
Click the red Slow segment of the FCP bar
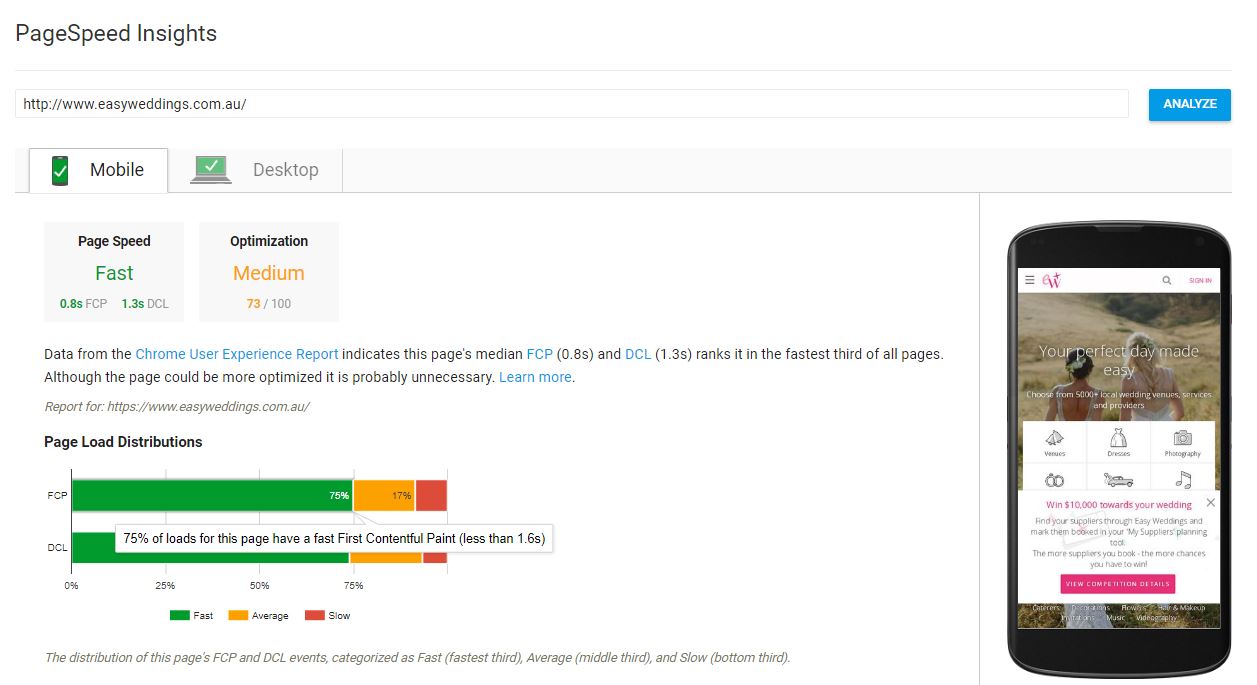point(431,495)
